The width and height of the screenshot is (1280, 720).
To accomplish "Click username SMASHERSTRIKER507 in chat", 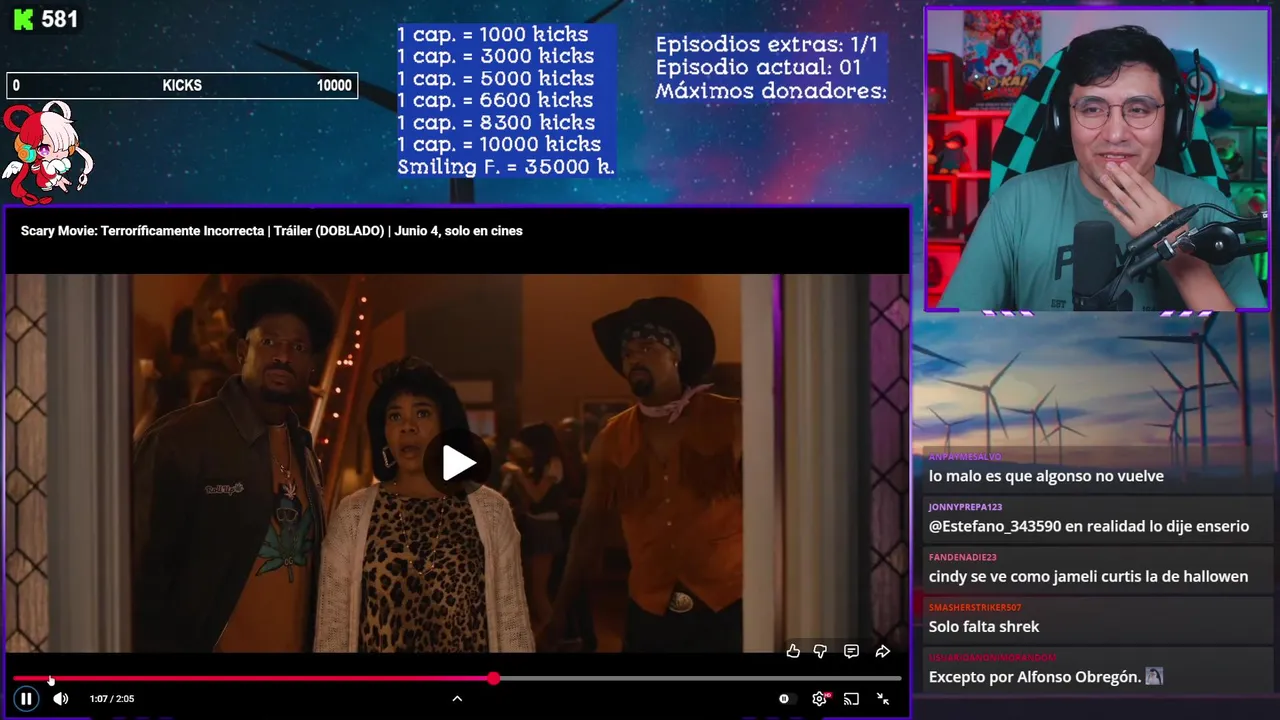I will (975, 607).
